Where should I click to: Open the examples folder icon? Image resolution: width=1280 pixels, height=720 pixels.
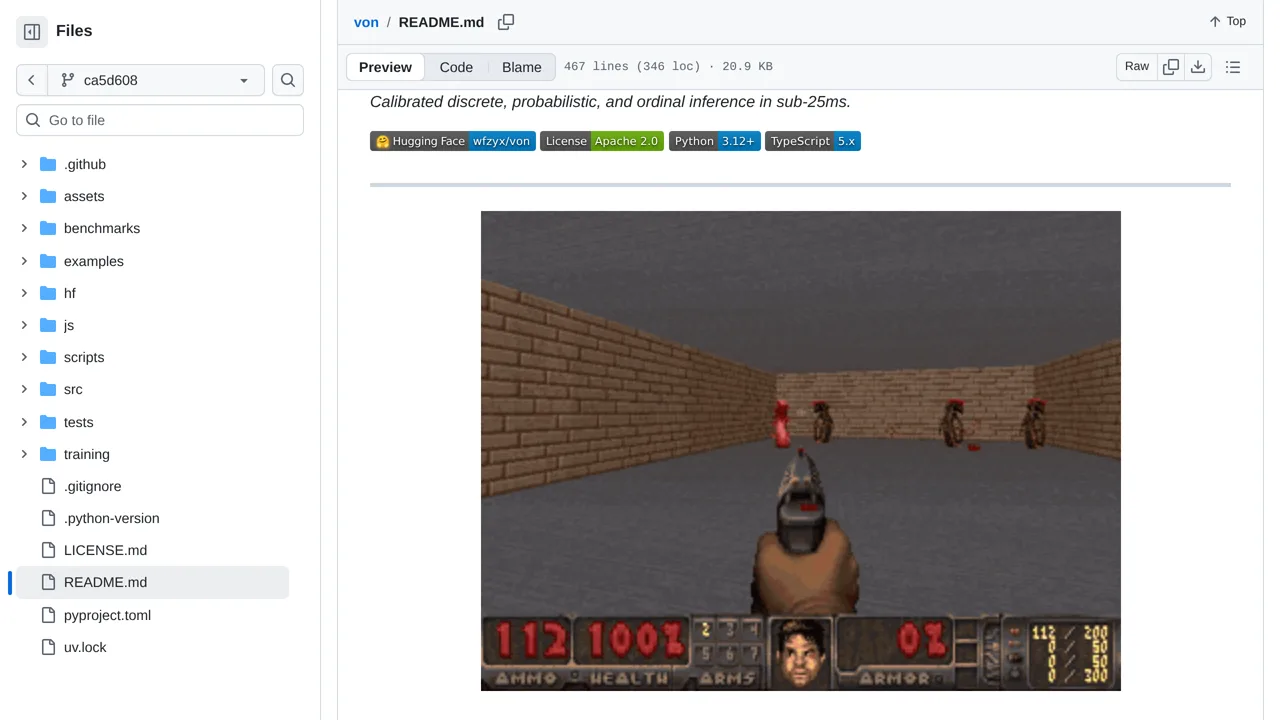[x=48, y=261]
